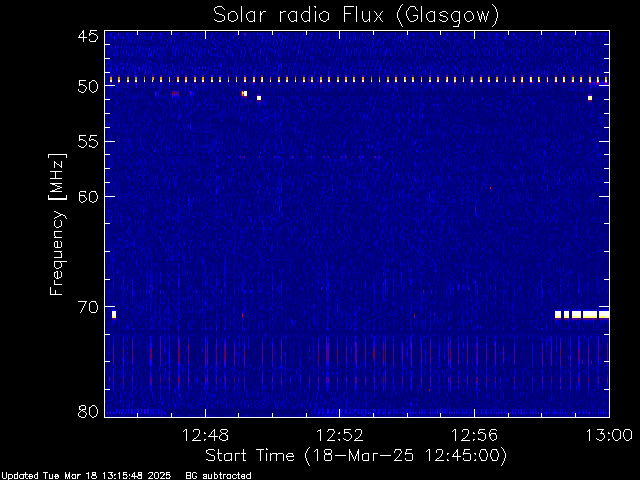
Task: Click the bright spot near 51 MHz just before 13:00
Action: 590,98
